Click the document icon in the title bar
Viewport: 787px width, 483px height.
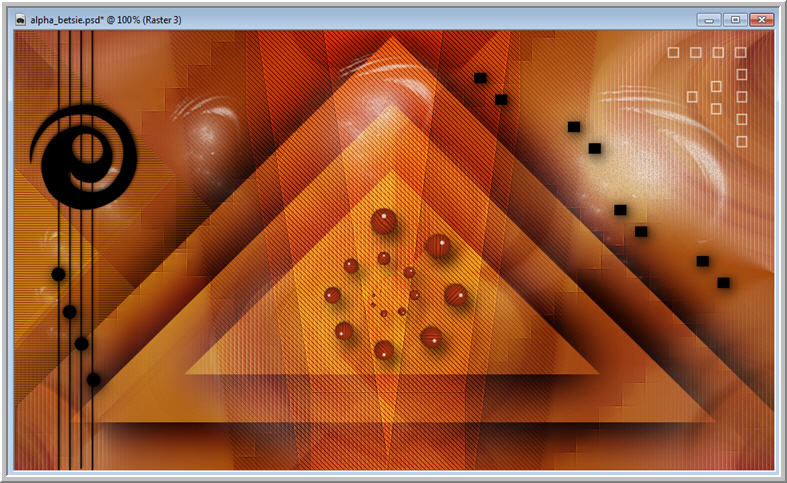coord(21,20)
